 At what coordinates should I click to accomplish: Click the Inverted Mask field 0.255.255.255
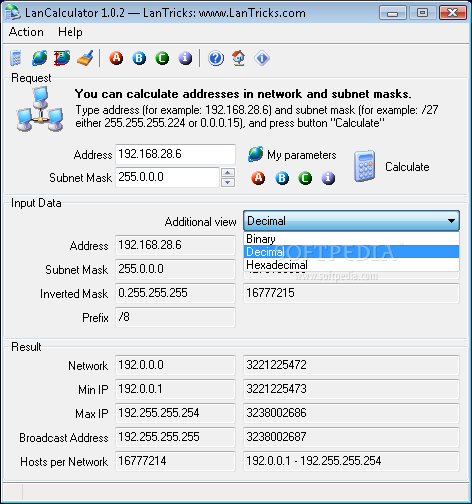[176, 293]
